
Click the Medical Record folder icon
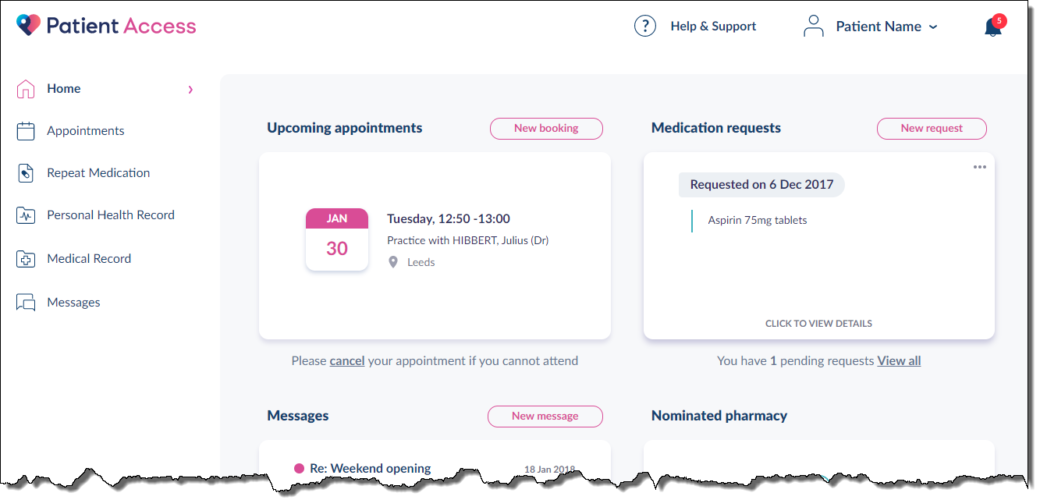coord(25,259)
